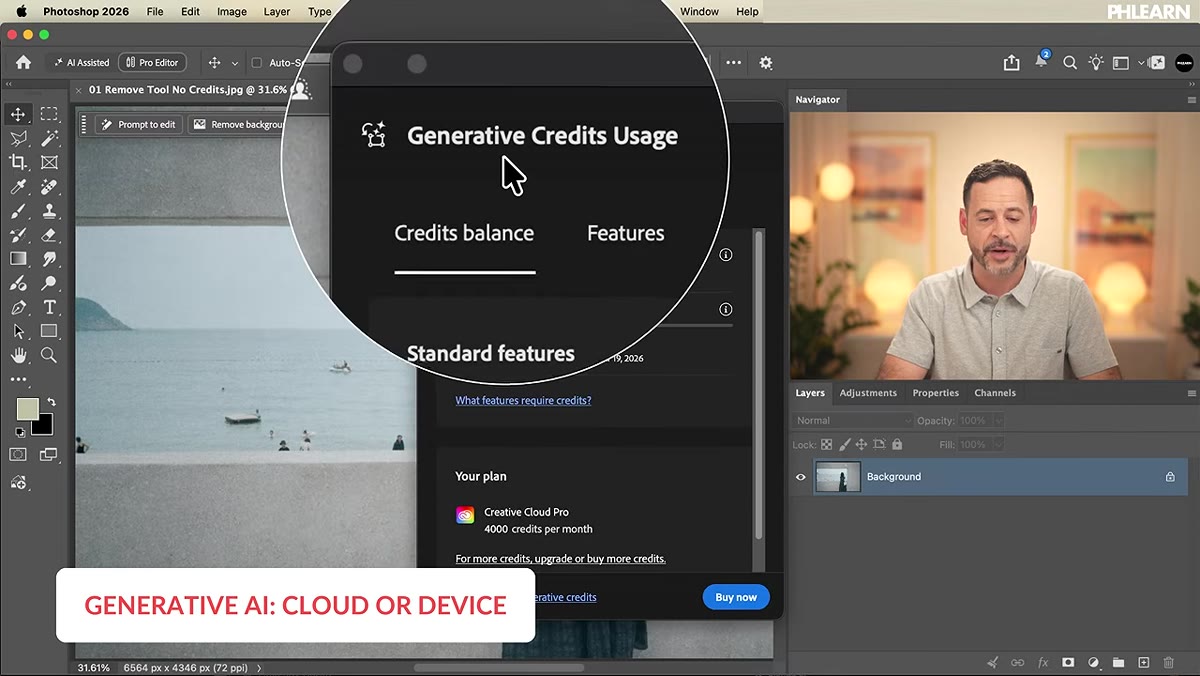This screenshot has height=676, width=1200.
Task: Open the Search magnifier in options bar
Action: (x=1070, y=62)
